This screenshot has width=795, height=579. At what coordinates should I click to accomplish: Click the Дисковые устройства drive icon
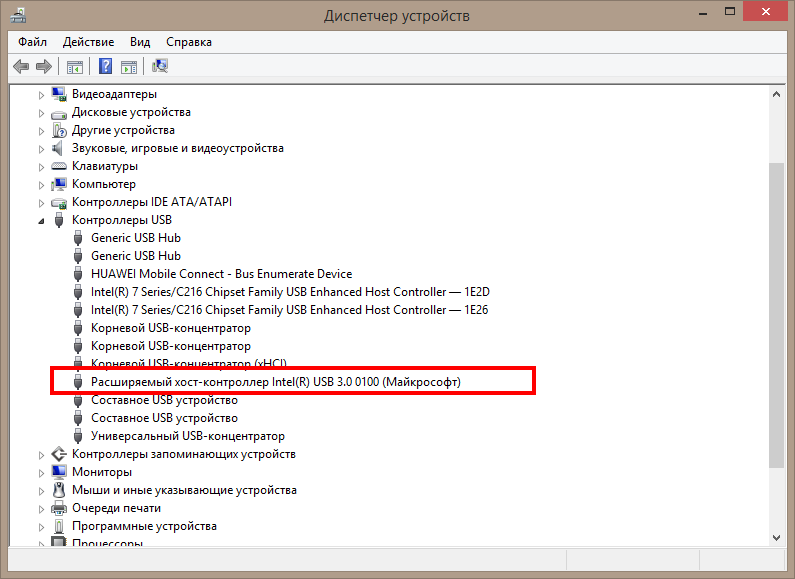click(x=59, y=114)
